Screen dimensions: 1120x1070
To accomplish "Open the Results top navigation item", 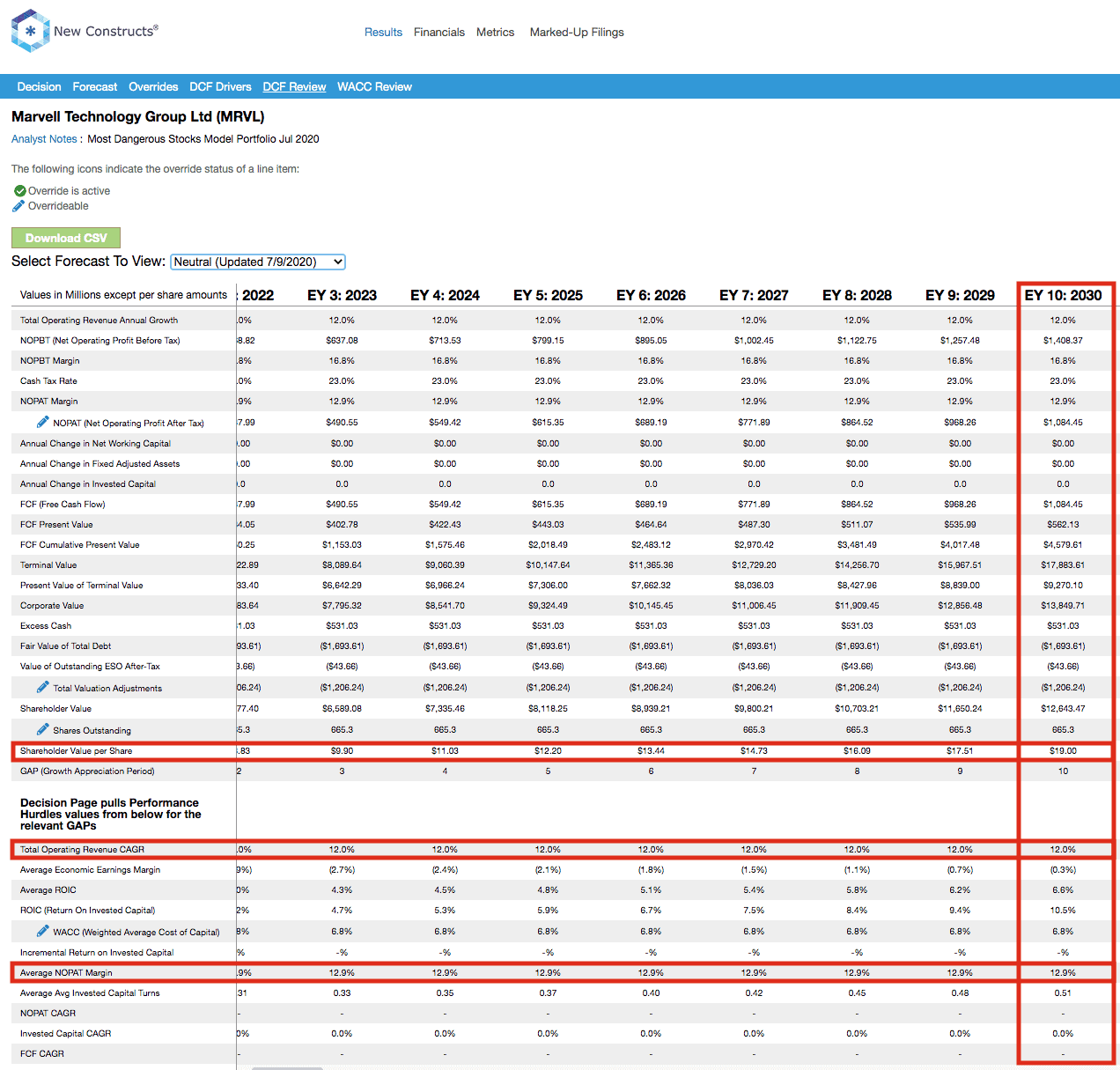I will point(383,33).
